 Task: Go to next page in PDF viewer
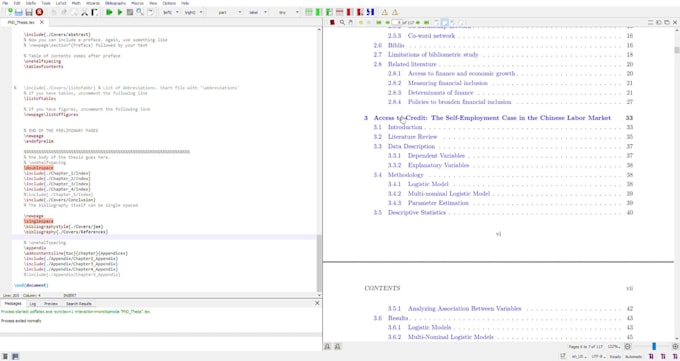click(418, 22)
